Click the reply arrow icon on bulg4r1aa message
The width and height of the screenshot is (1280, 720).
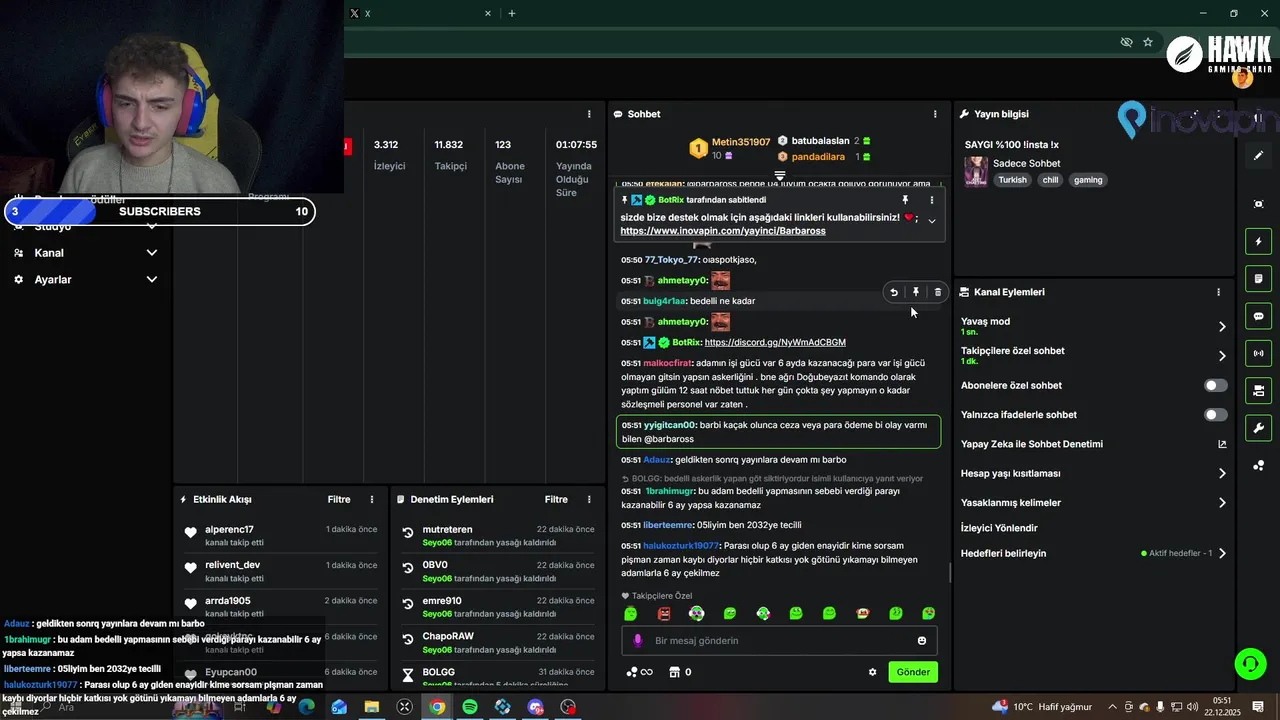coord(894,292)
